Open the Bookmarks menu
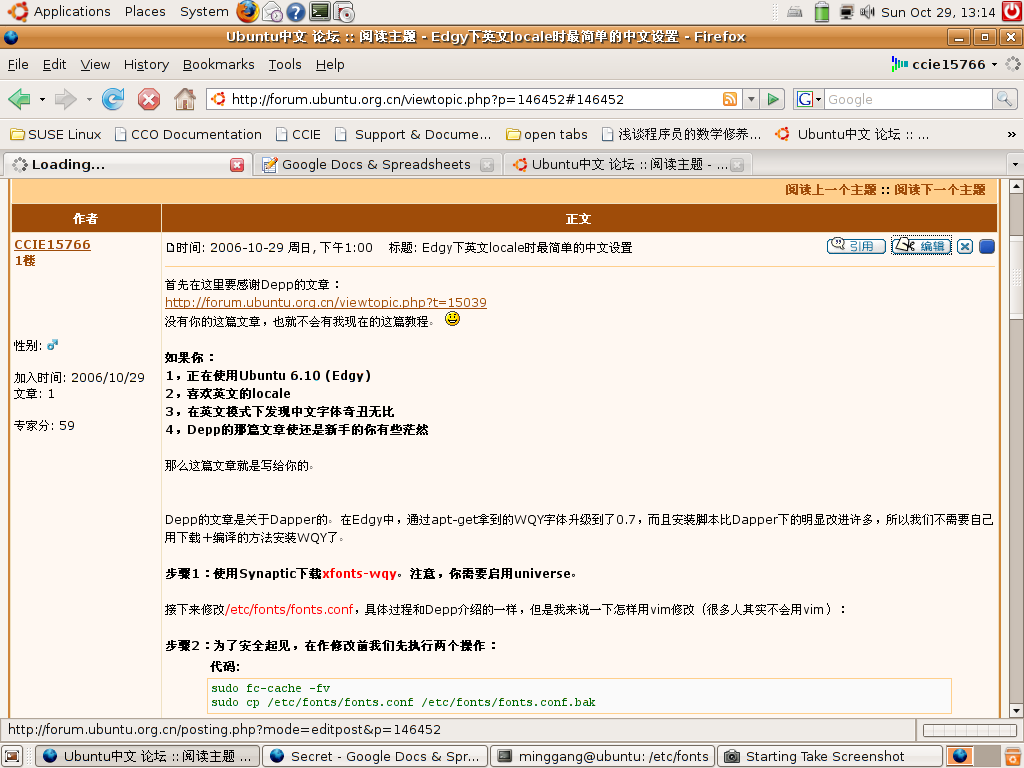 click(218, 64)
